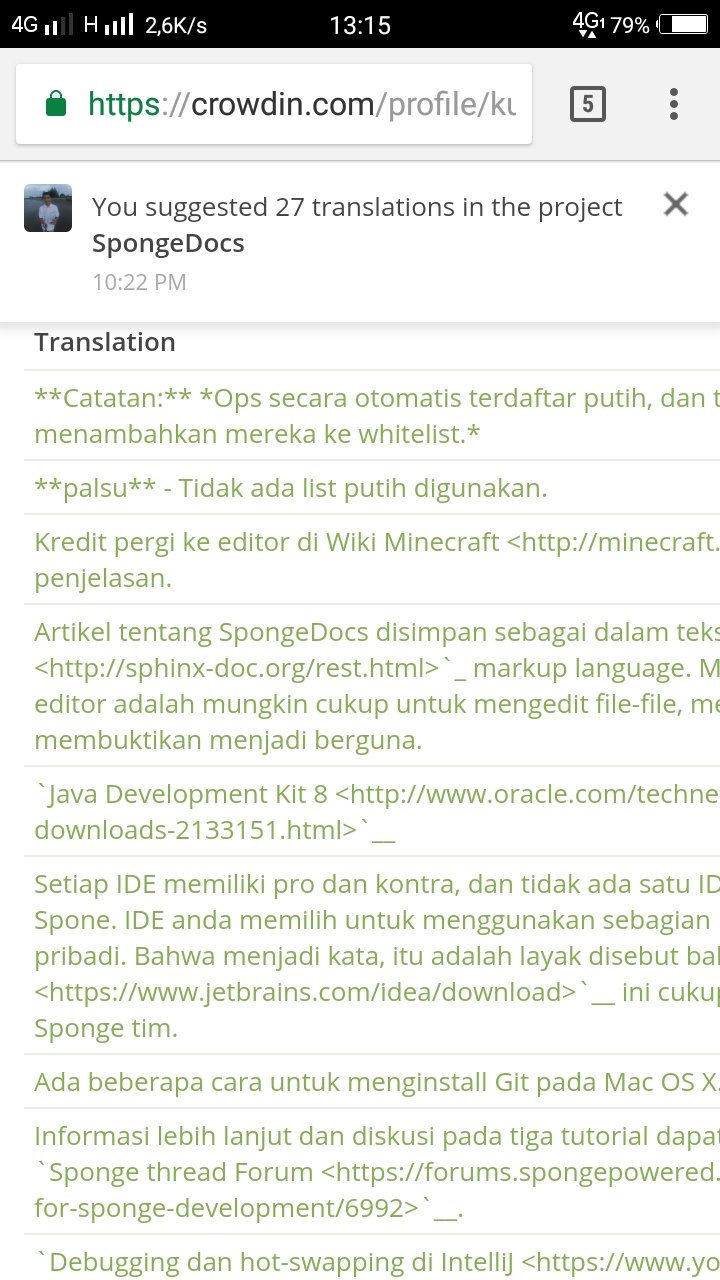Open the 'Java Development Kit 8' translation row
The image size is (720, 1280).
pos(372,812)
